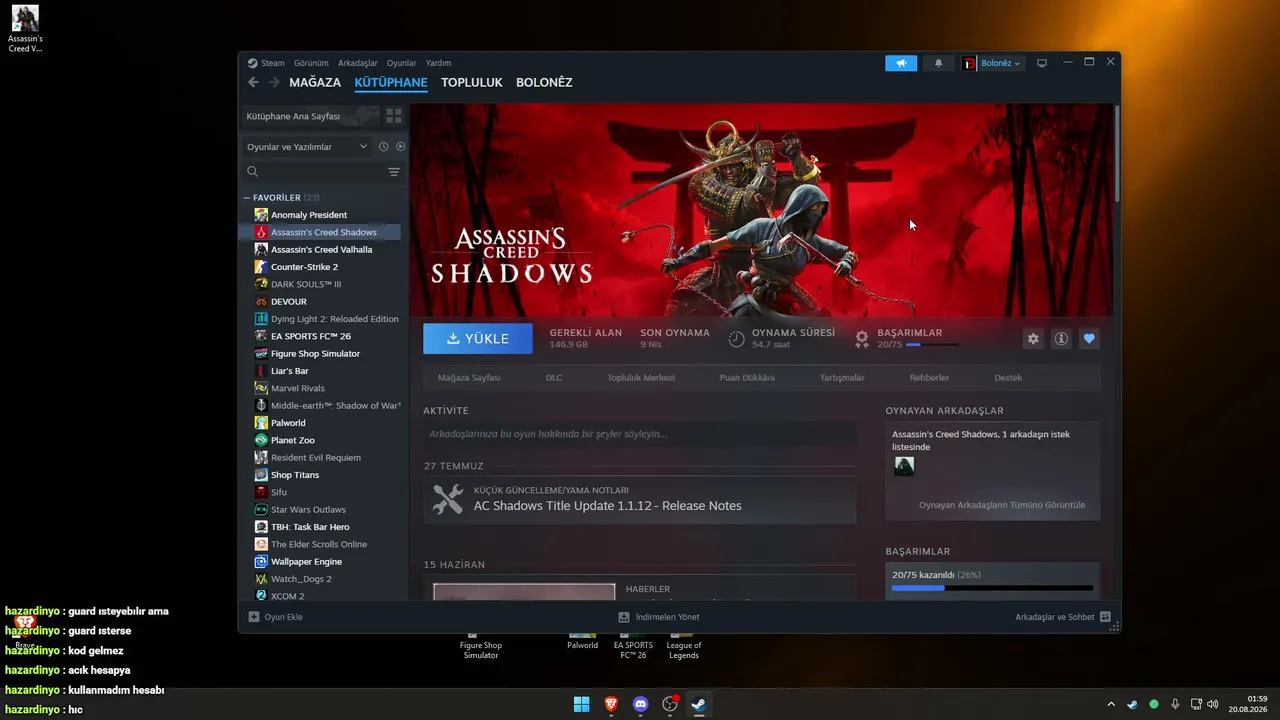Viewport: 1280px width, 720px height.
Task: Click the Steam icon in the taskbar
Action: click(699, 704)
